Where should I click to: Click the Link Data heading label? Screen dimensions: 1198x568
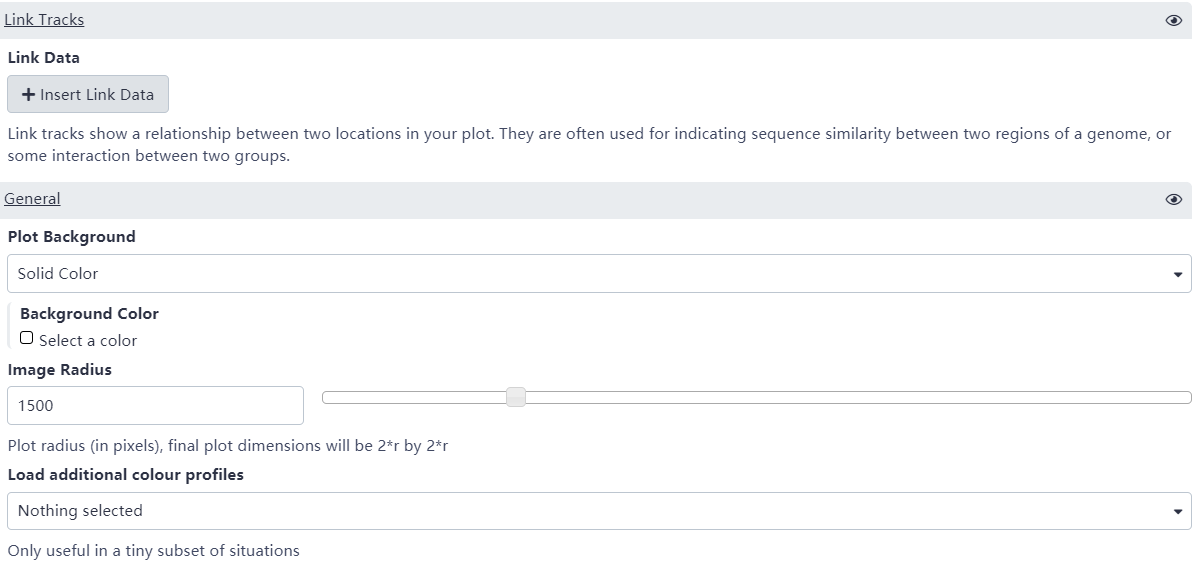click(43, 58)
